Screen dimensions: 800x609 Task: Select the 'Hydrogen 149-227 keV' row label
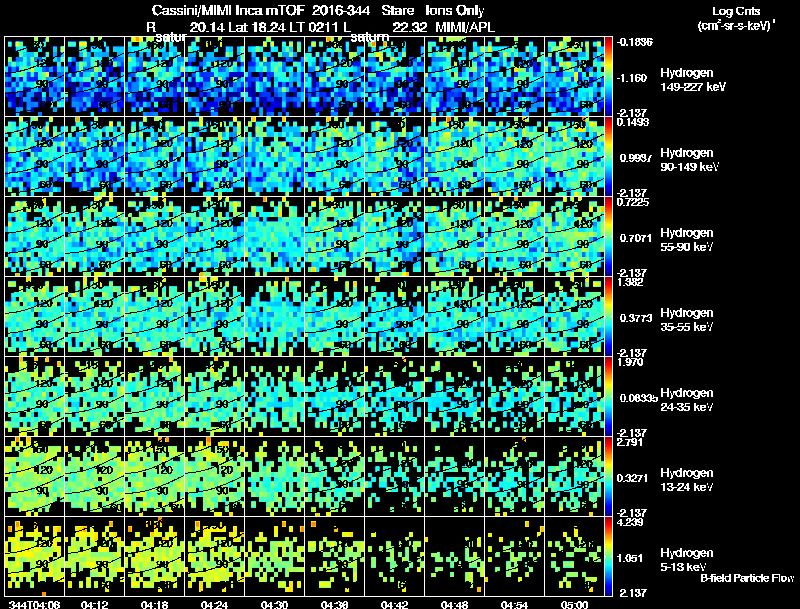[x=692, y=80]
